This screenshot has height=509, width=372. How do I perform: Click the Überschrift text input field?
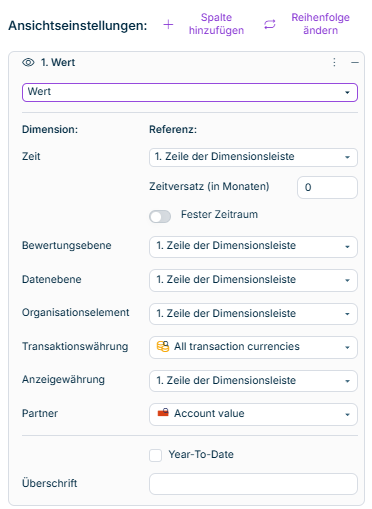[x=253, y=484]
